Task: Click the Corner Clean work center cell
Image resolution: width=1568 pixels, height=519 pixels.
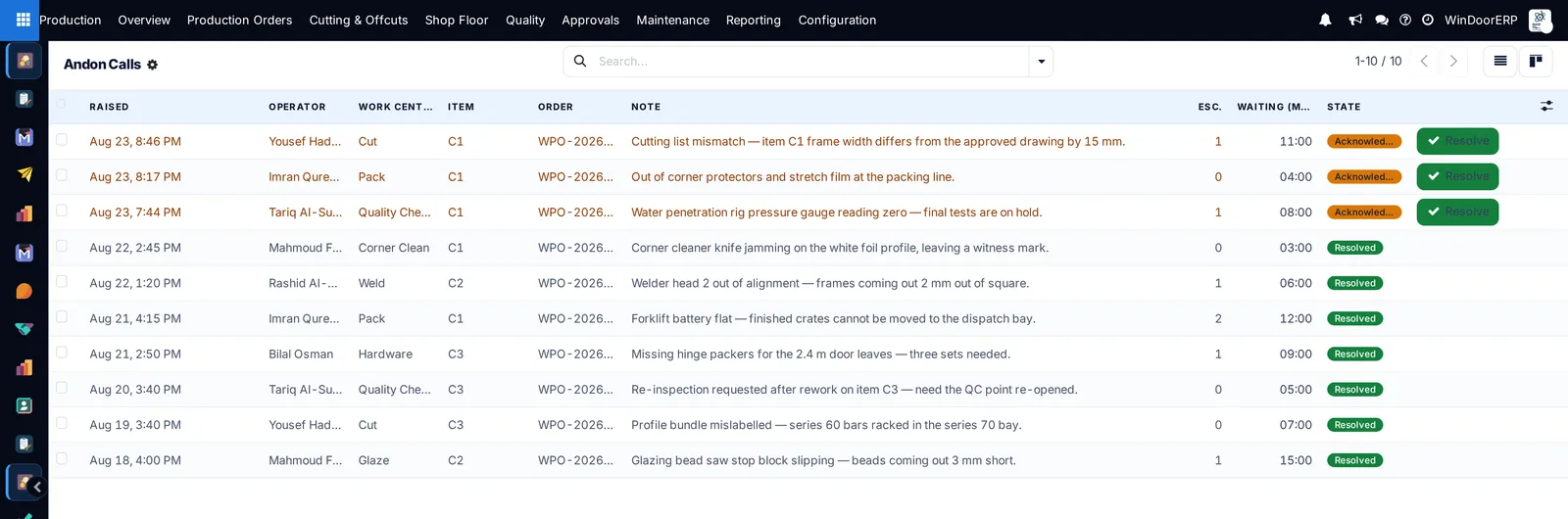Action: tap(394, 248)
